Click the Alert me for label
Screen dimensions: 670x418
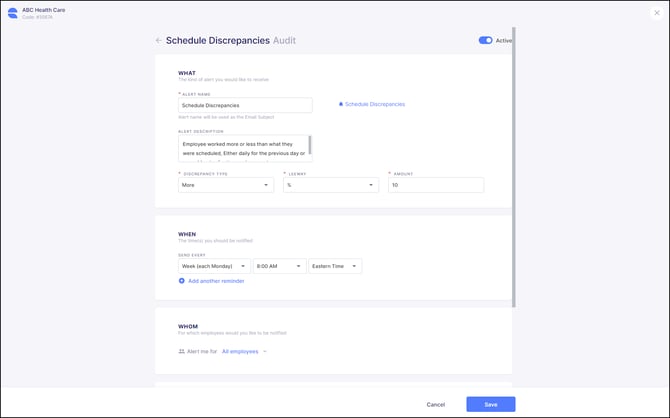(202, 351)
